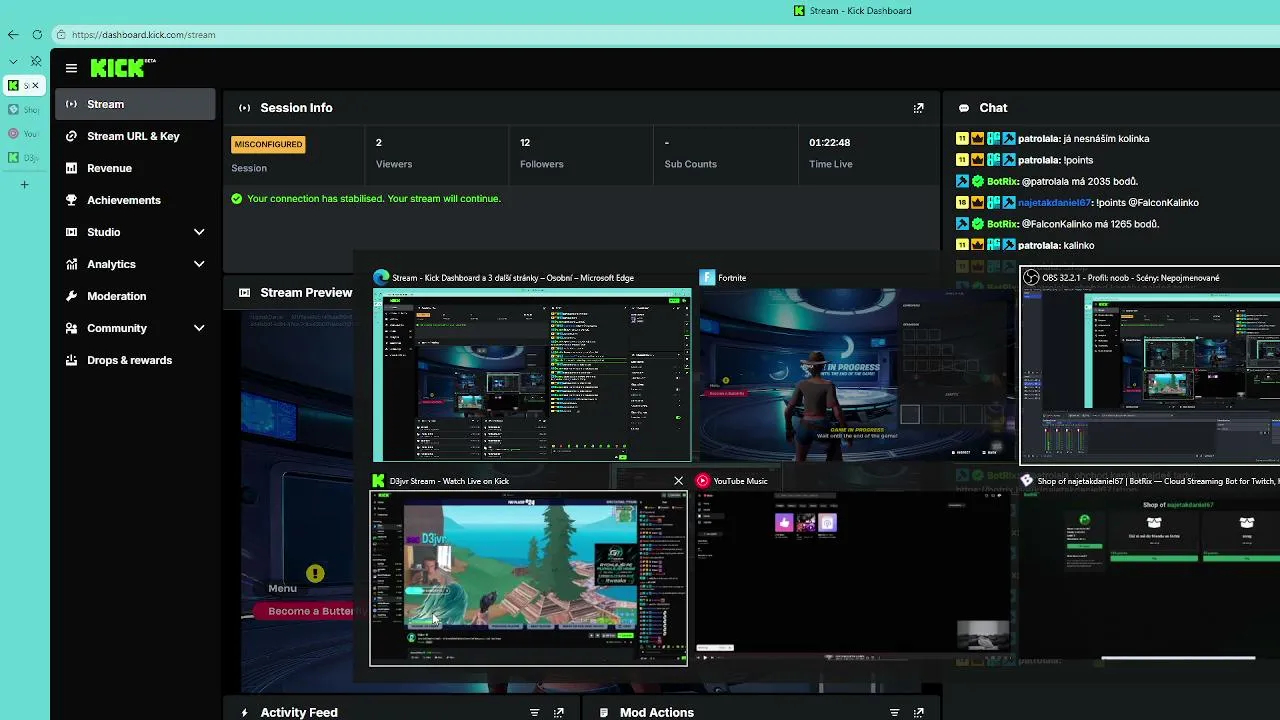Click the lock icon in the address bar

pyautogui.click(x=62, y=35)
